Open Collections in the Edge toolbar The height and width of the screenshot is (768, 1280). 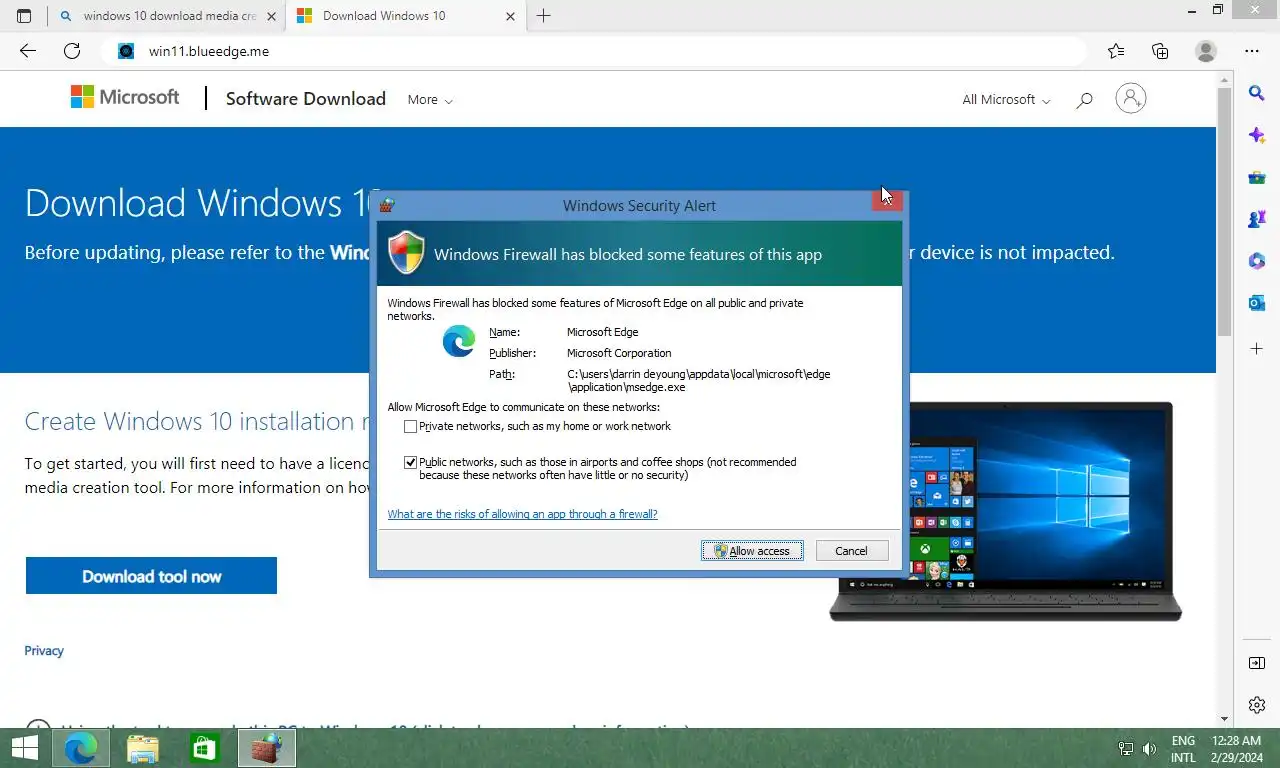pos(1160,51)
